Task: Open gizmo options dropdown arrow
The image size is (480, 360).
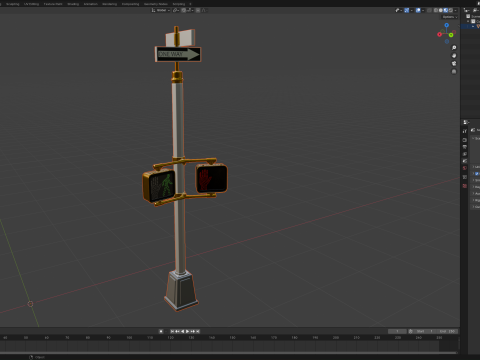Action: coord(412,10)
